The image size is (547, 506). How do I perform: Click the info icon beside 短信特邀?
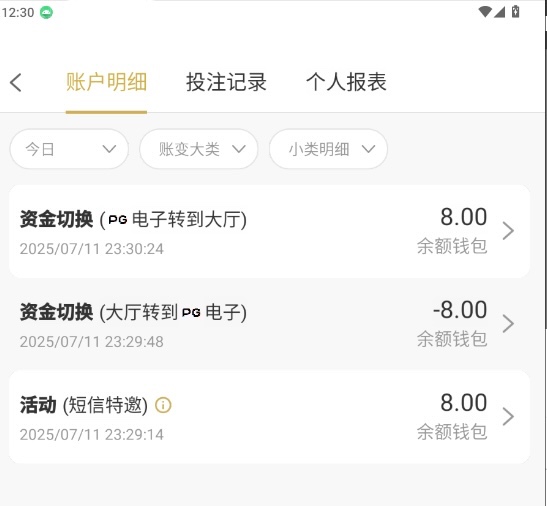pyautogui.click(x=163, y=405)
